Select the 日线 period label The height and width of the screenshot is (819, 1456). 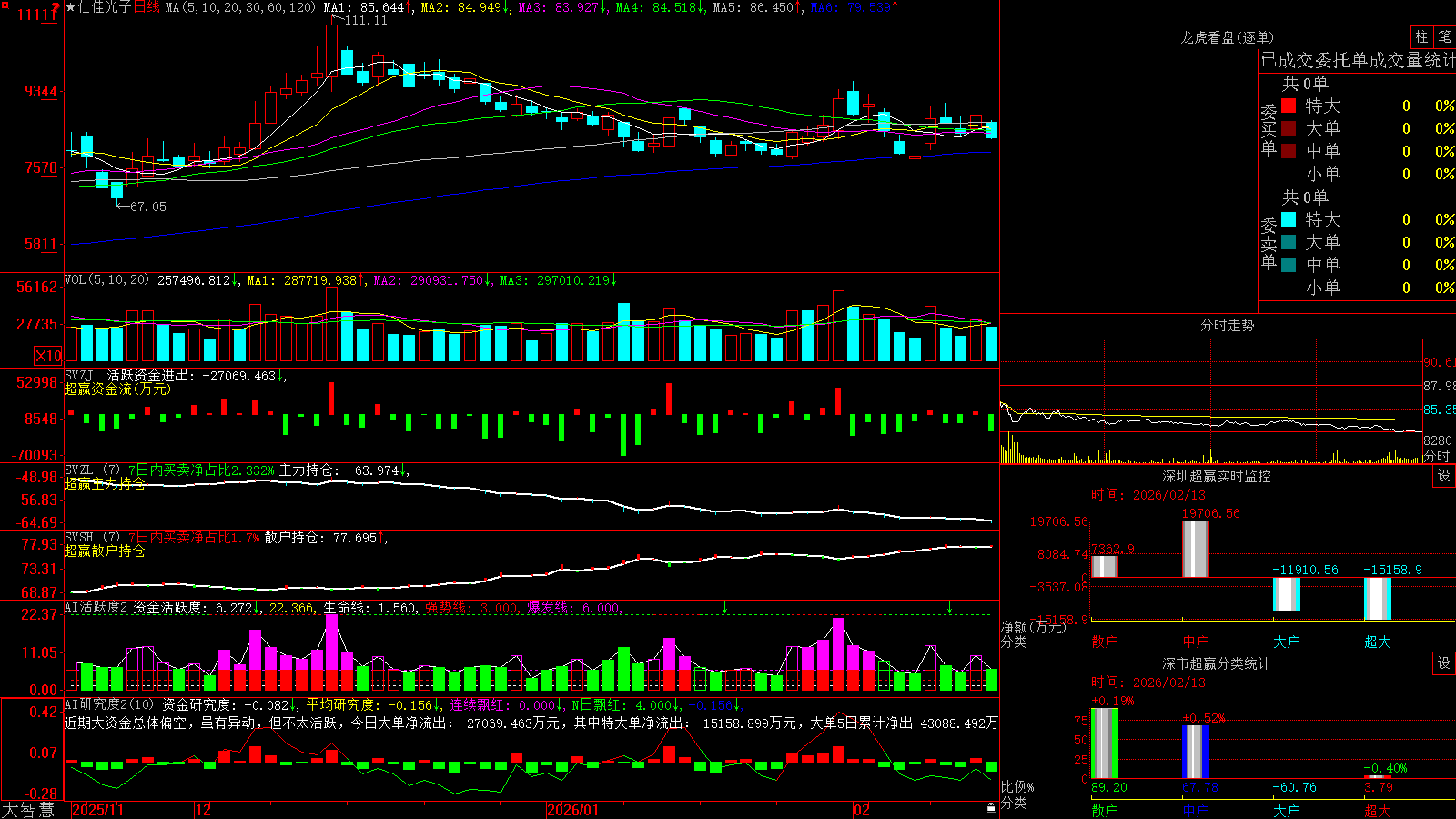(147, 7)
